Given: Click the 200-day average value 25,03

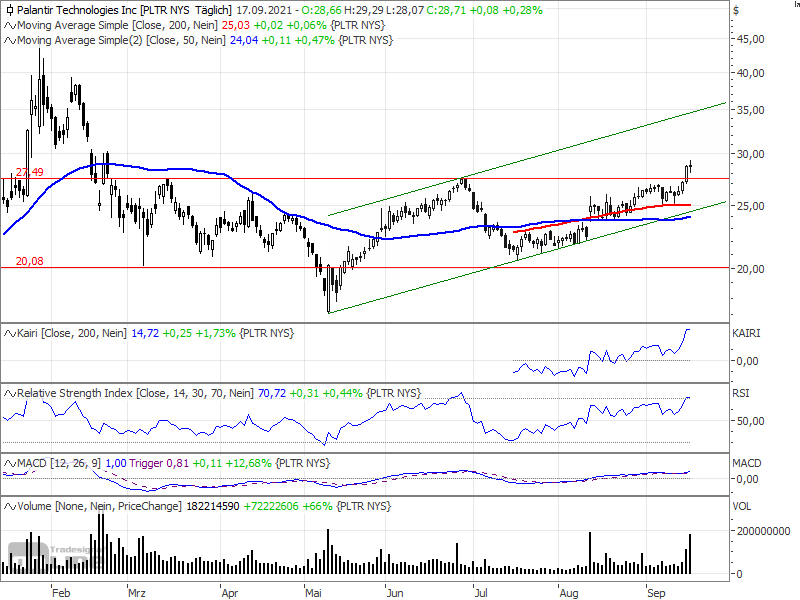Looking at the screenshot, I should coord(236,26).
